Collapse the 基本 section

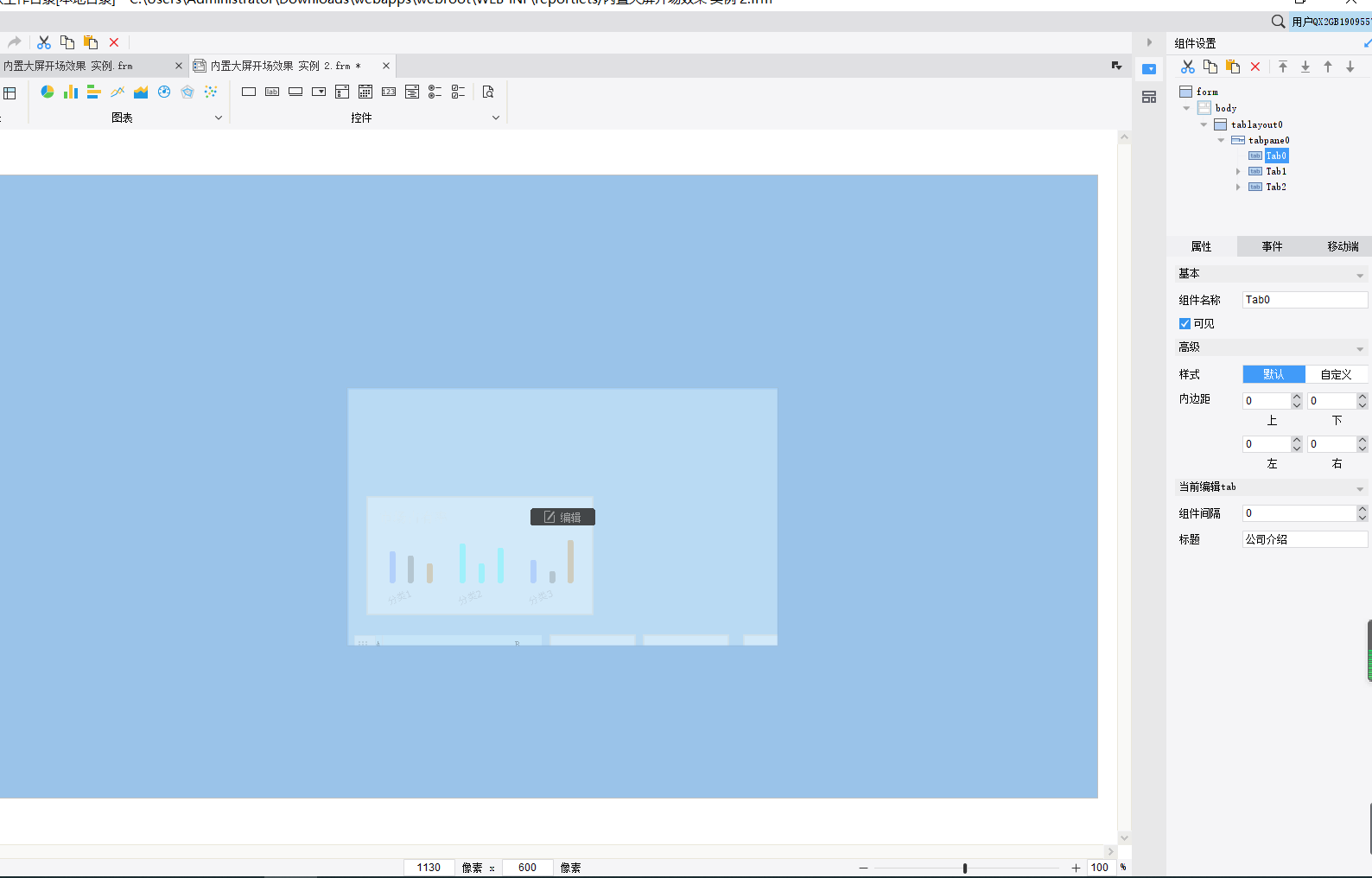[1360, 276]
